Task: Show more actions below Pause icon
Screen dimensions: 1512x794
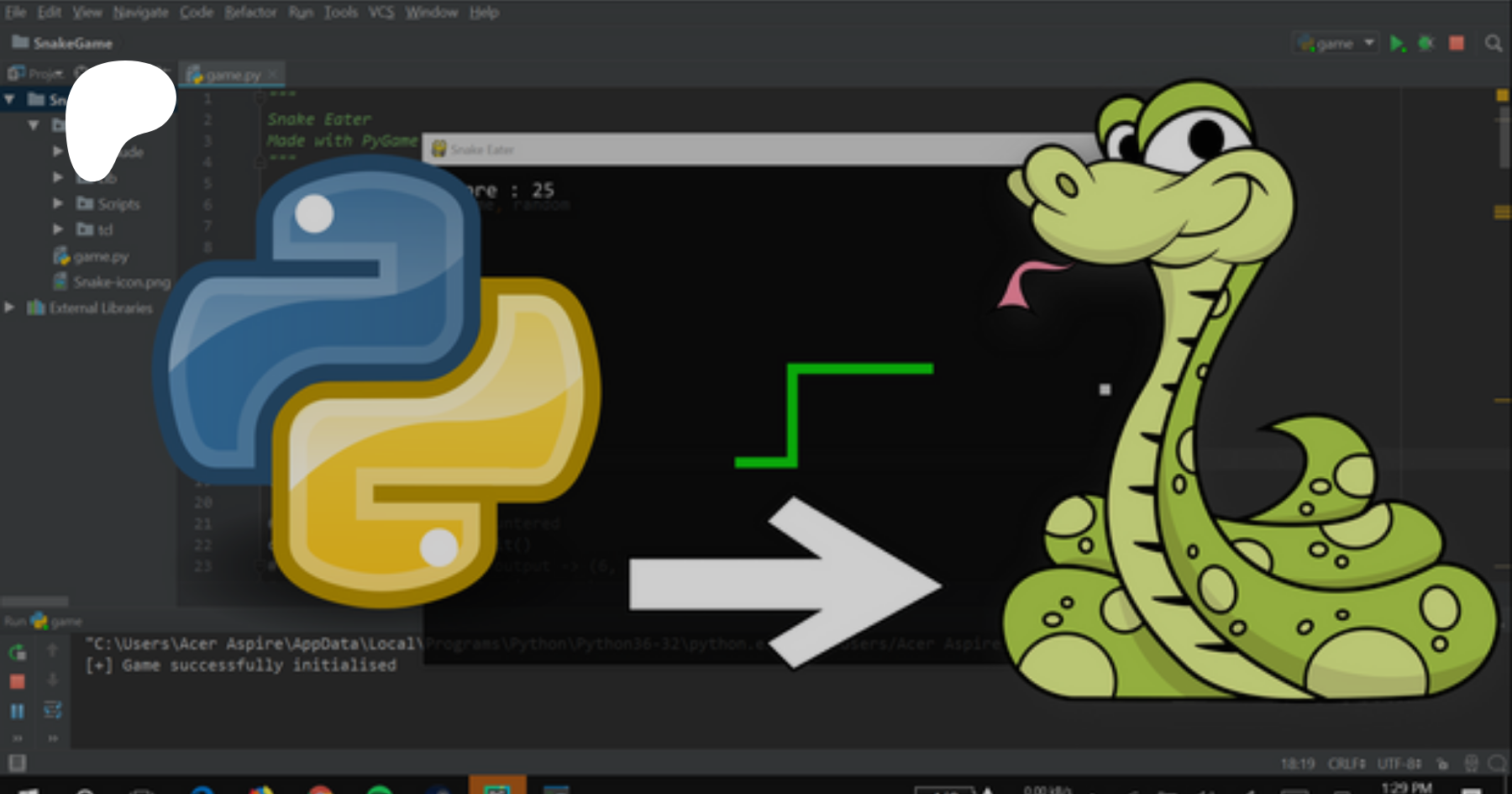Action: point(17,739)
